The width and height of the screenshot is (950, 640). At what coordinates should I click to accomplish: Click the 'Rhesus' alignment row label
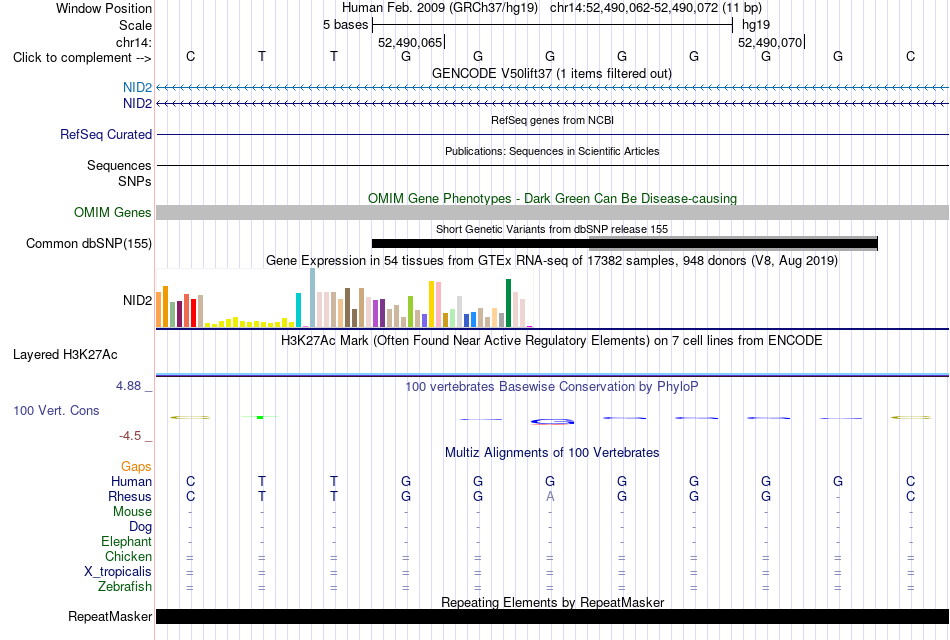pos(130,497)
